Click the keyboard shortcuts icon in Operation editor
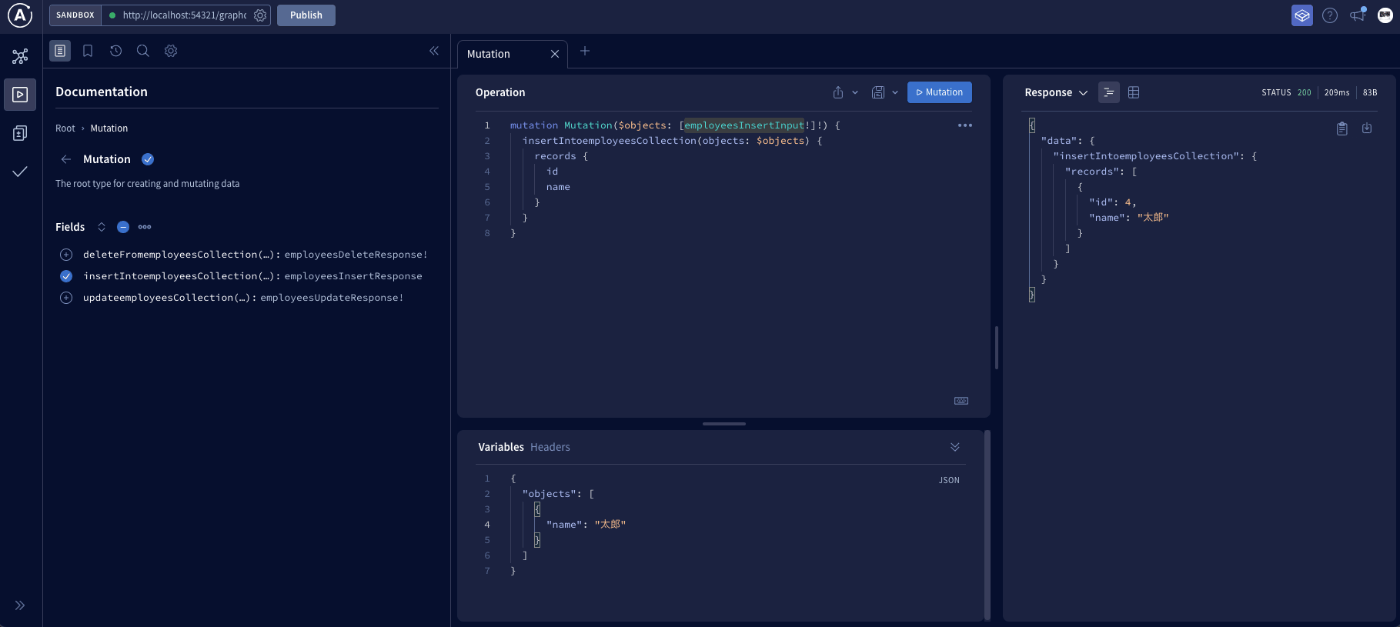The width and height of the screenshot is (1400, 627). (961, 401)
